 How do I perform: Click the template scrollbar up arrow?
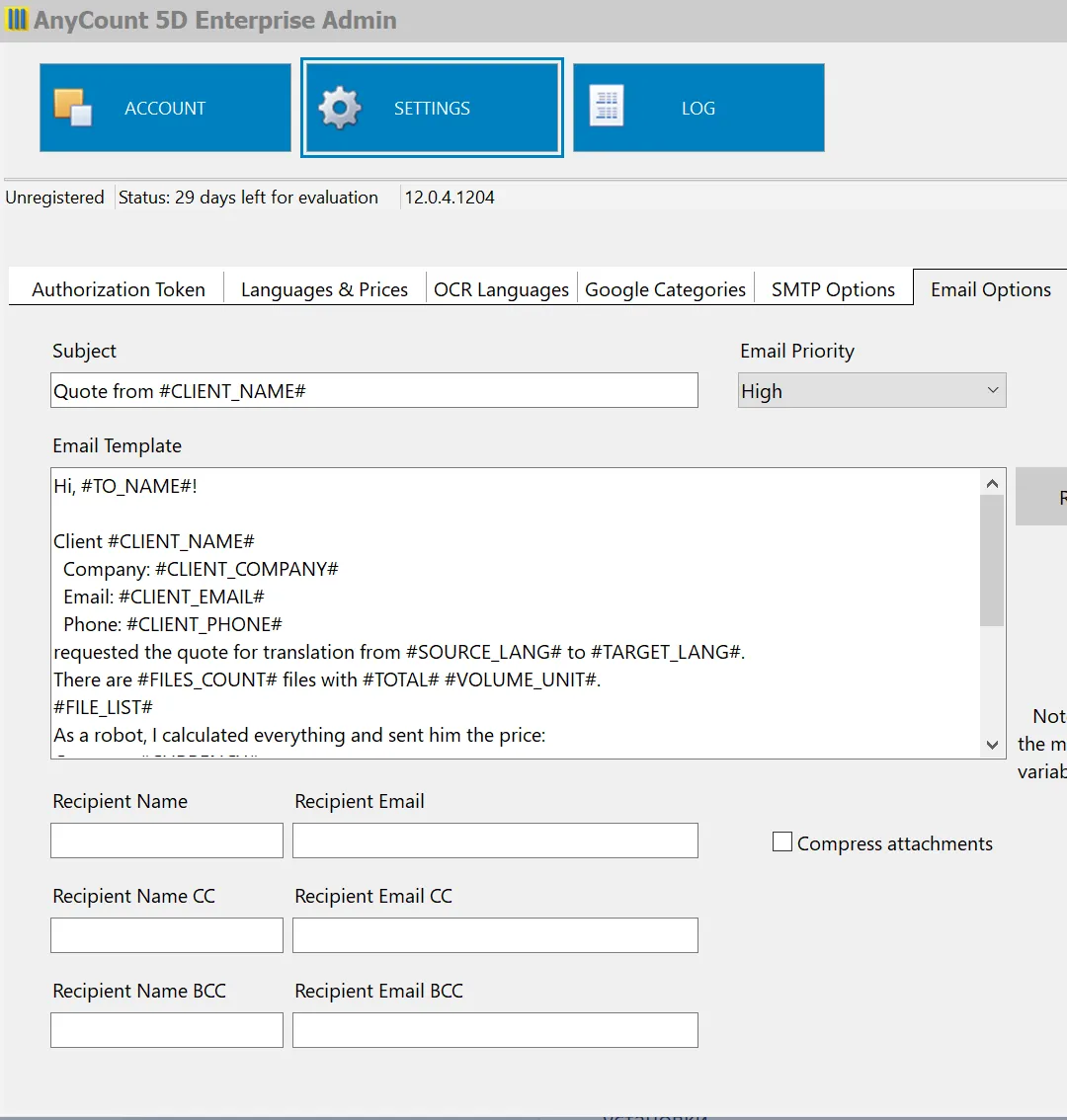(x=992, y=484)
